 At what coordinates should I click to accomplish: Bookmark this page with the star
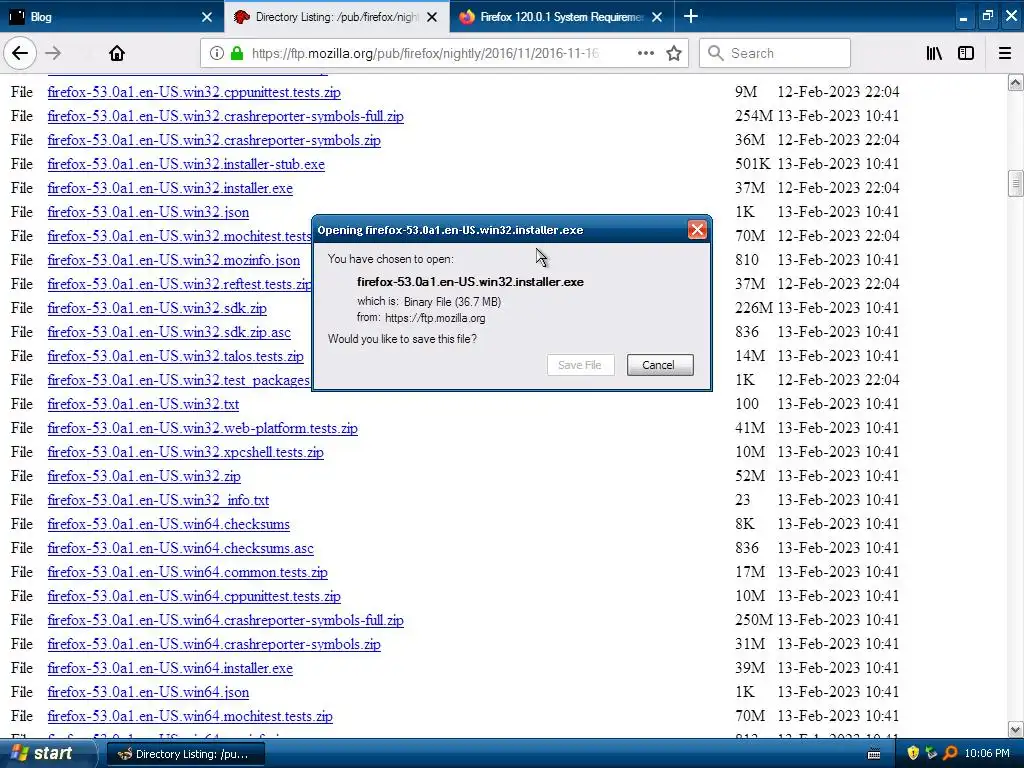[674, 53]
